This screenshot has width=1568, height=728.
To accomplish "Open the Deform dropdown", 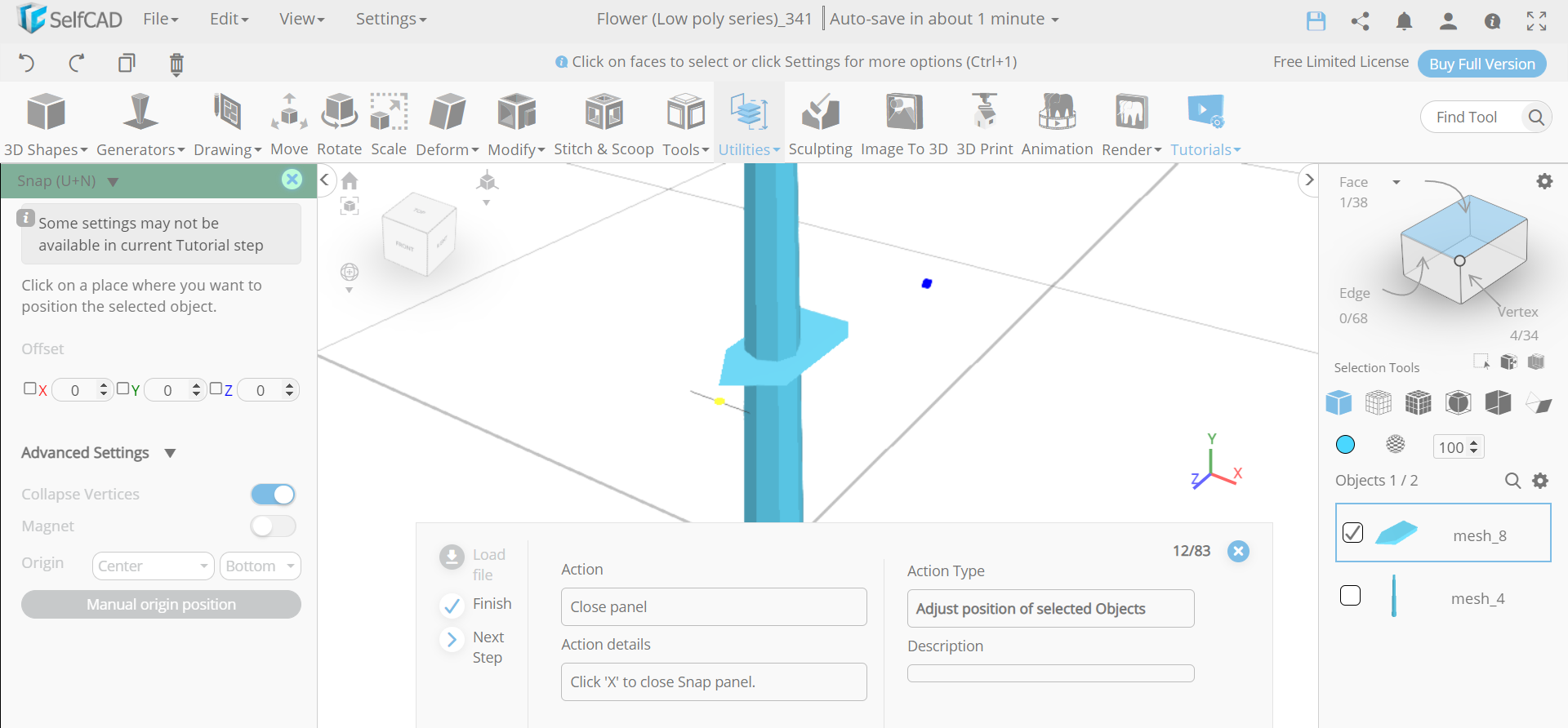I will (447, 124).
